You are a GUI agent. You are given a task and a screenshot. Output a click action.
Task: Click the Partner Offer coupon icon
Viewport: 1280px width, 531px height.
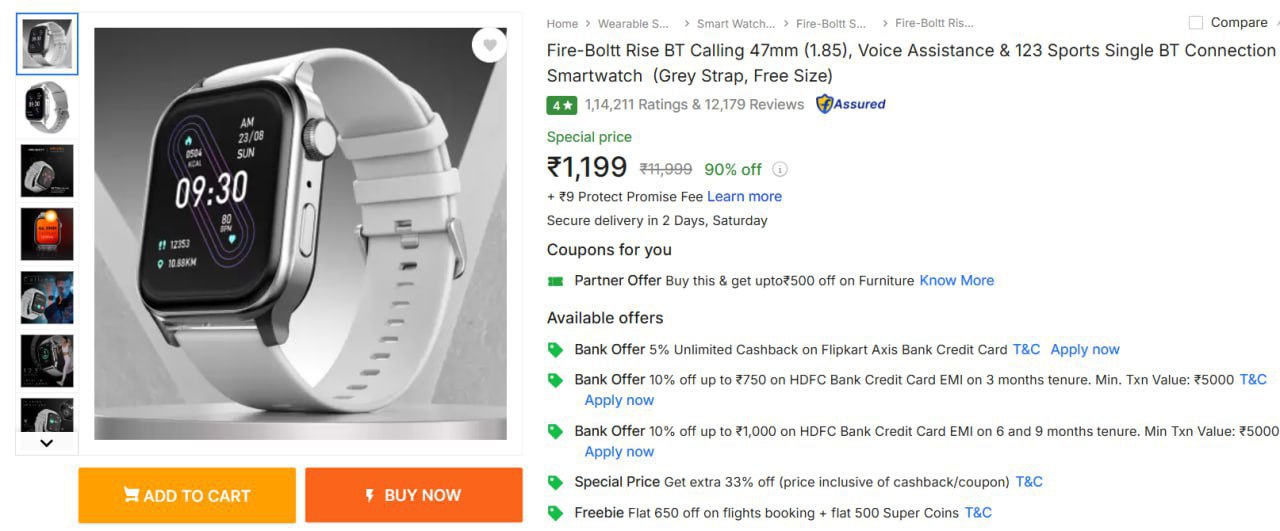pyautogui.click(x=556, y=281)
